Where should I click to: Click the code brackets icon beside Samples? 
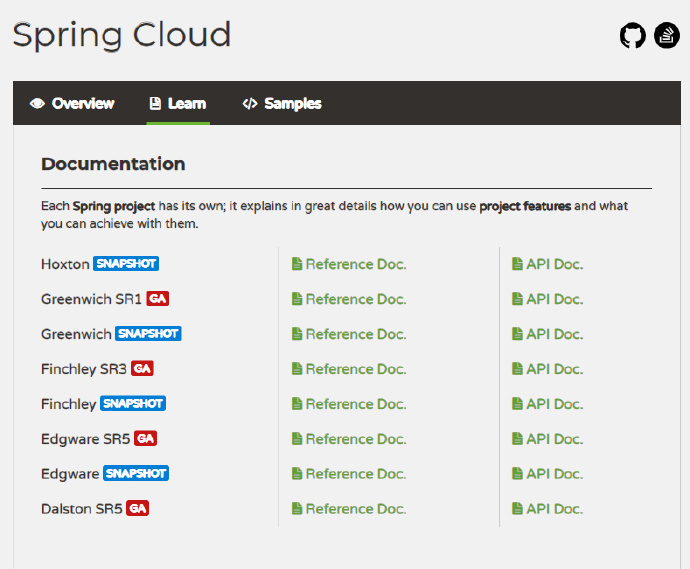(250, 103)
